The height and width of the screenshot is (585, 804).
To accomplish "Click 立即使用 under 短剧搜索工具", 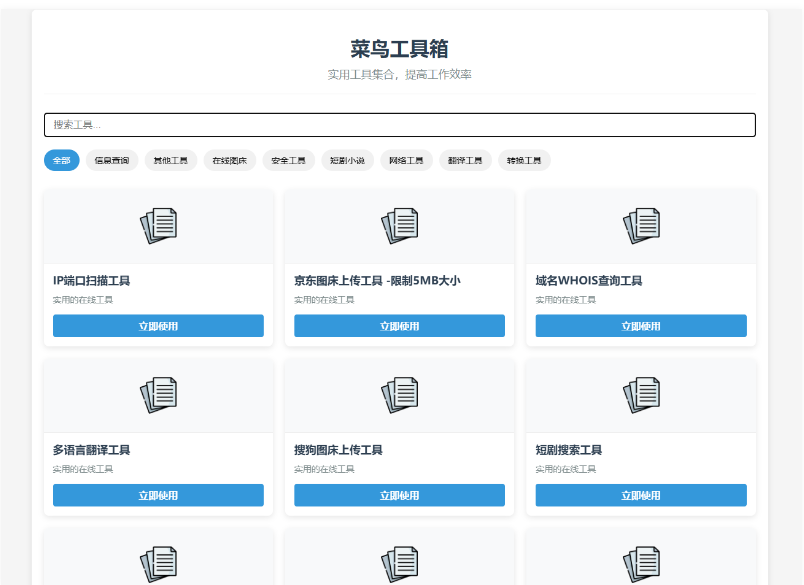I will pos(641,494).
